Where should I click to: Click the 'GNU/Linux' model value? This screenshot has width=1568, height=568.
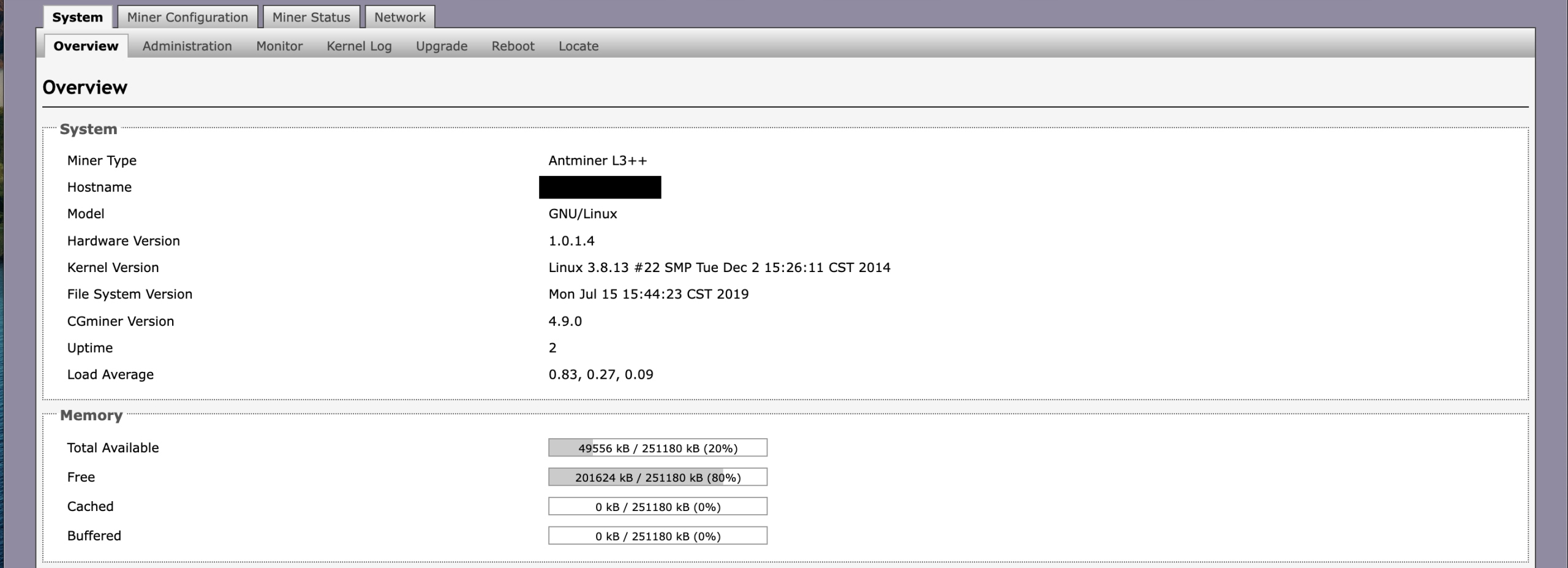tap(582, 214)
